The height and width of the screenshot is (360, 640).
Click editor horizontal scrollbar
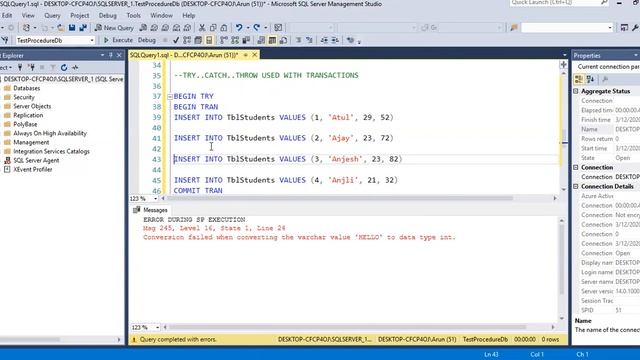340,198
